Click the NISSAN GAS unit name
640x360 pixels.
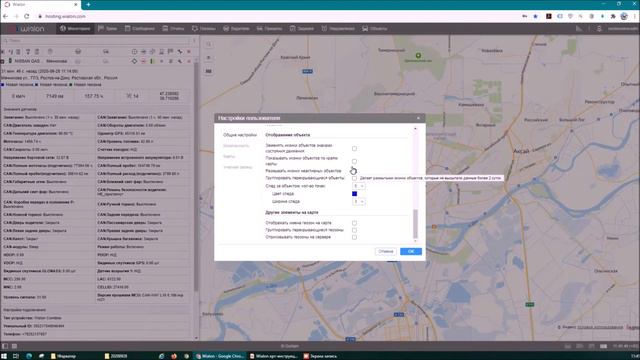tap(27, 61)
